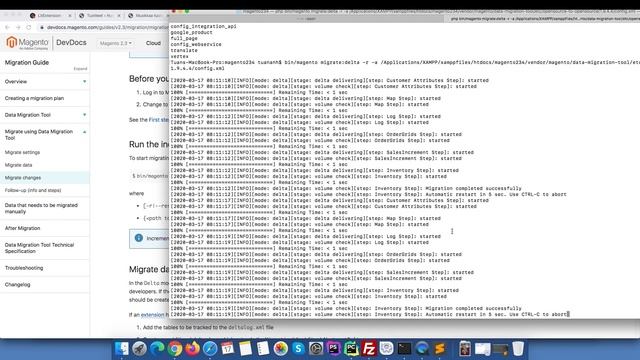
Task: Click the lock icon in address bar
Action: [42, 27]
